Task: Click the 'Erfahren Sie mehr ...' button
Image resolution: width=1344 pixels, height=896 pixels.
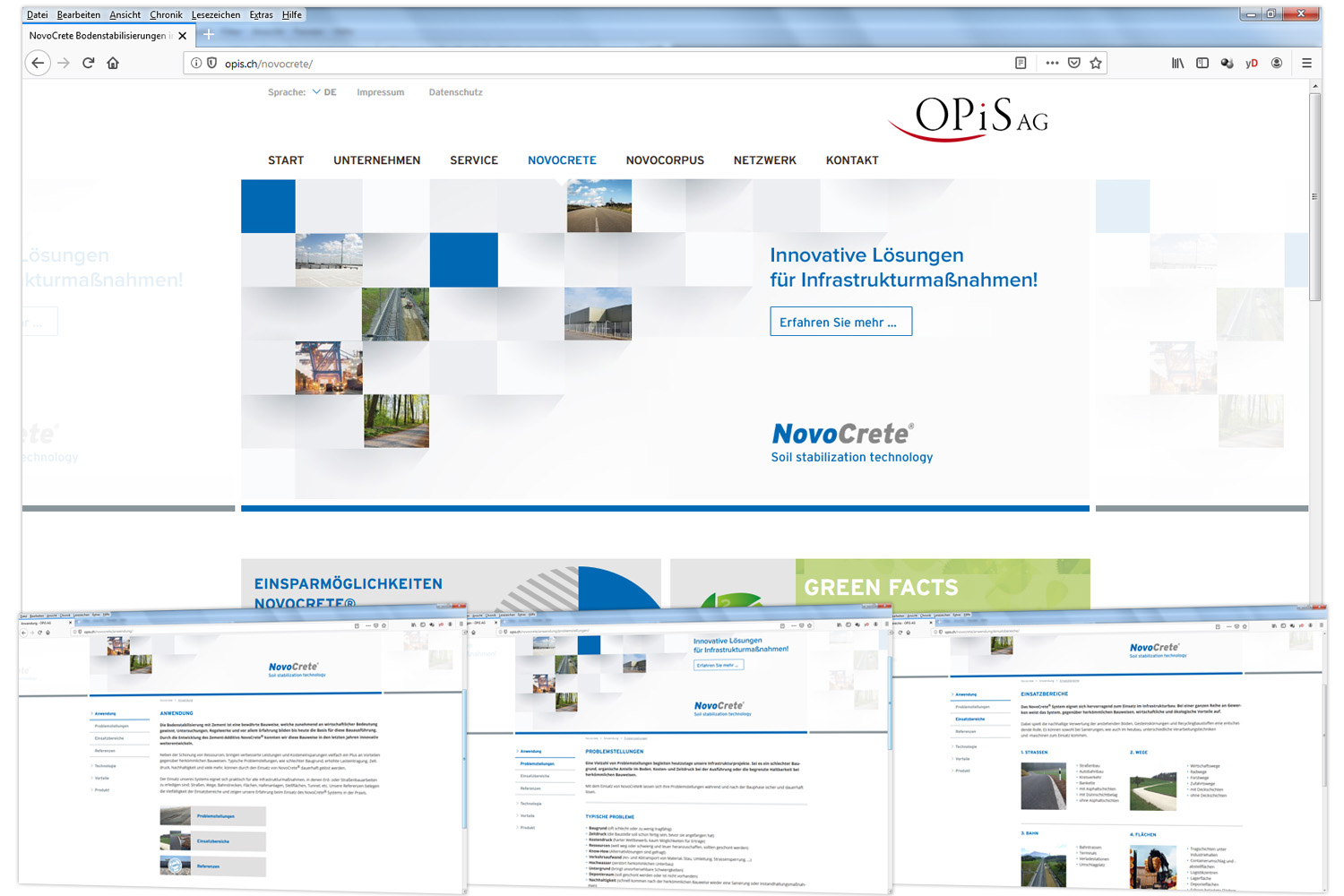Action: (840, 322)
